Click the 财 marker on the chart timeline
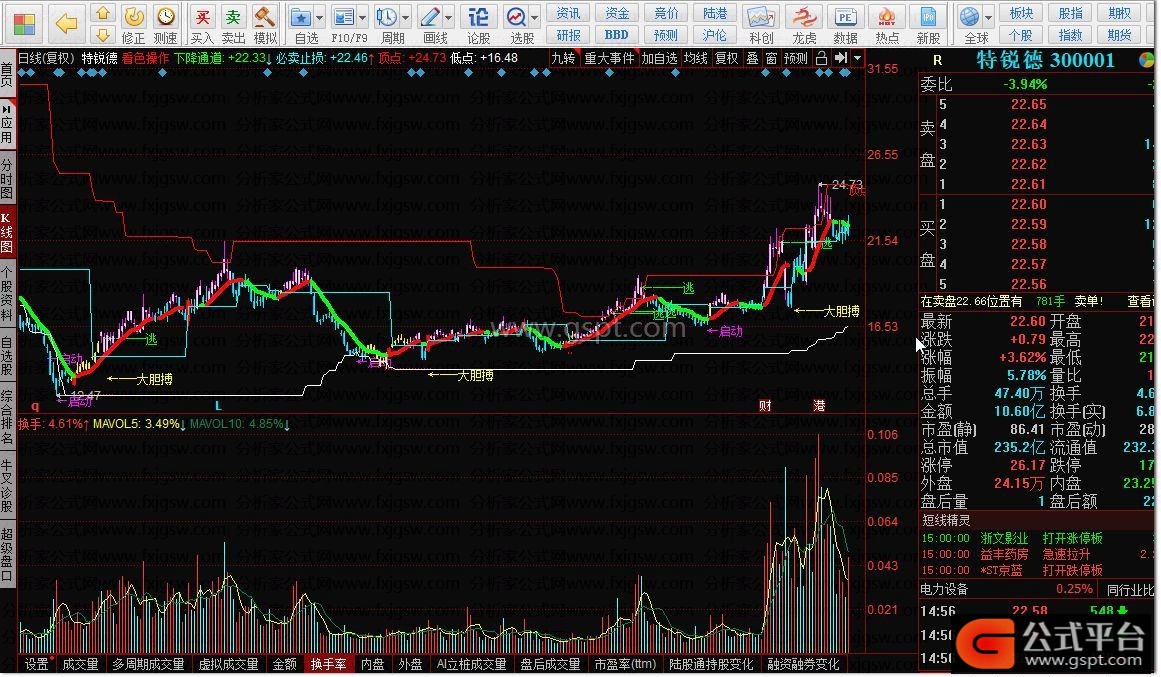This screenshot has height=677, width=1161. coord(766,405)
